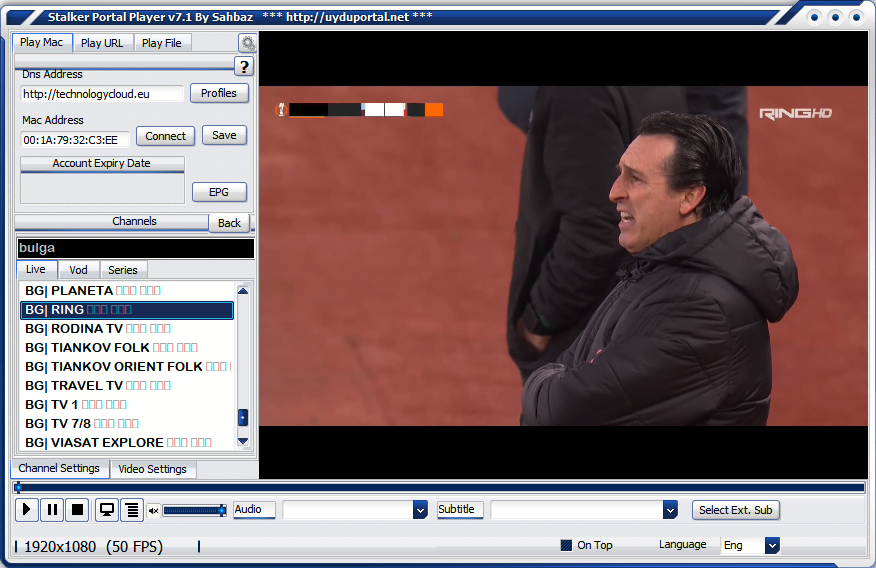Select BG| TV 7/8 channel

(x=127, y=423)
